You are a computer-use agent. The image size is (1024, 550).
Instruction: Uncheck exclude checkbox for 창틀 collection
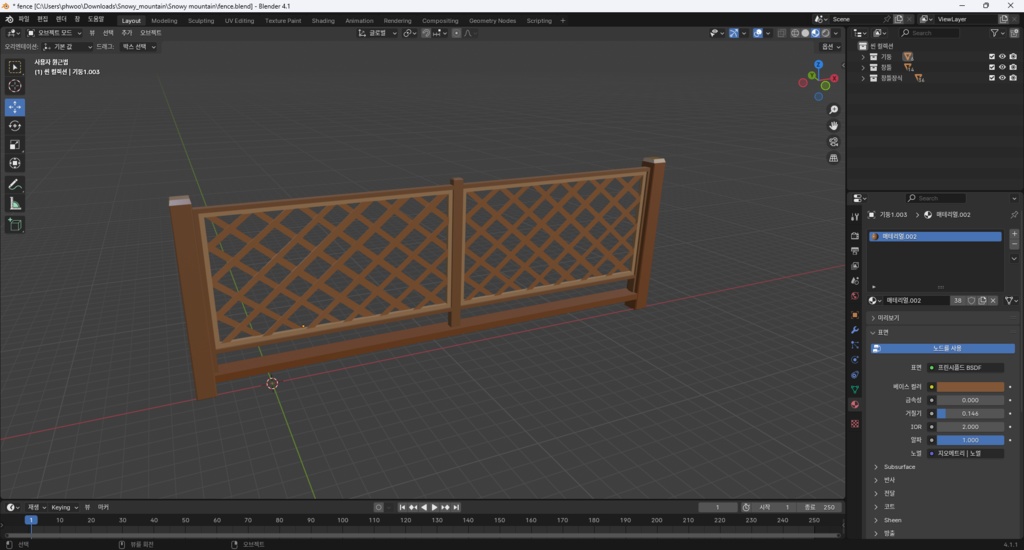point(992,67)
